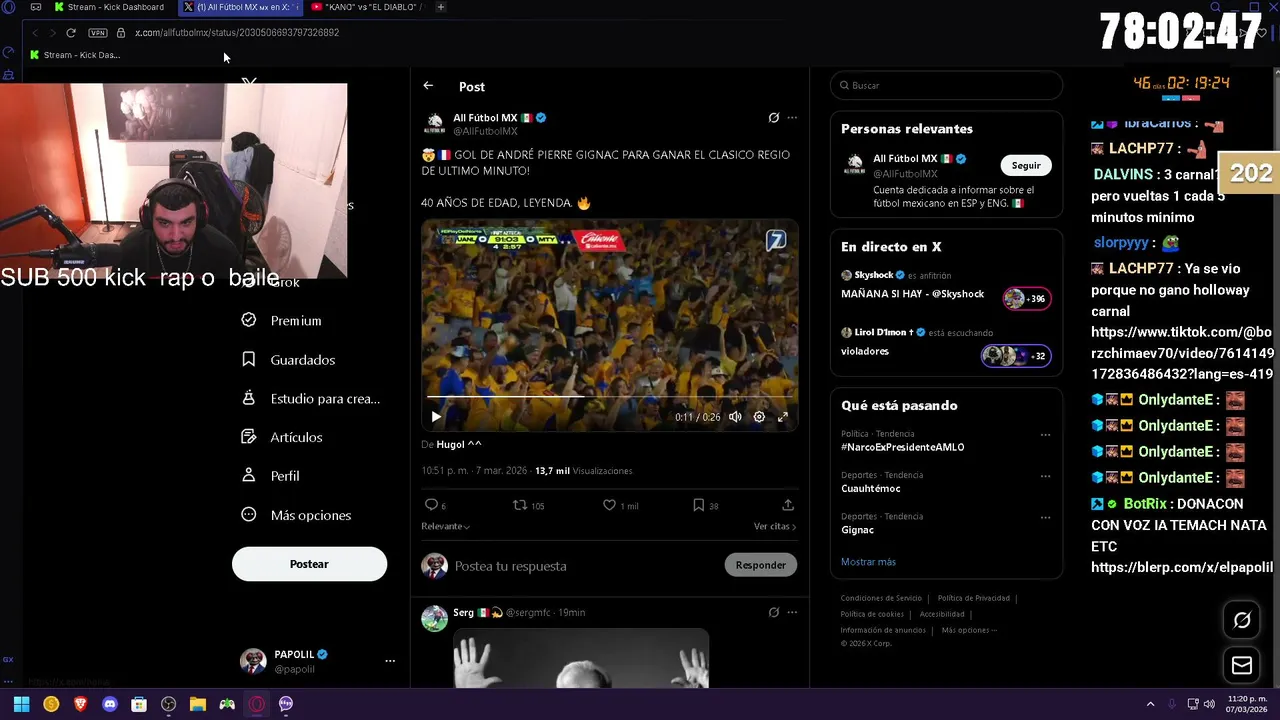Viewport: 1280px width, 720px height.
Task: Open All Fútbol MX profile in Personas relevantes
Action: click(905, 159)
